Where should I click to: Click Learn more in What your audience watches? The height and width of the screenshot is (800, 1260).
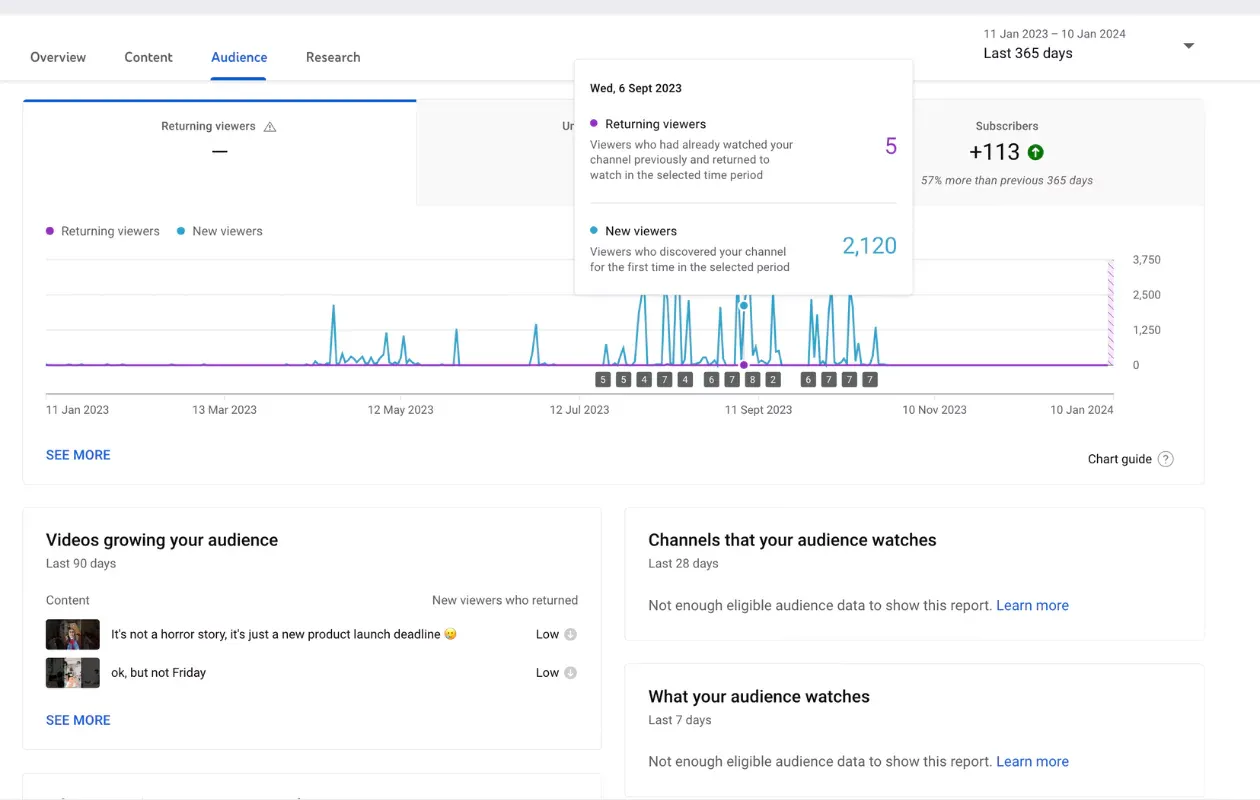coord(1032,761)
